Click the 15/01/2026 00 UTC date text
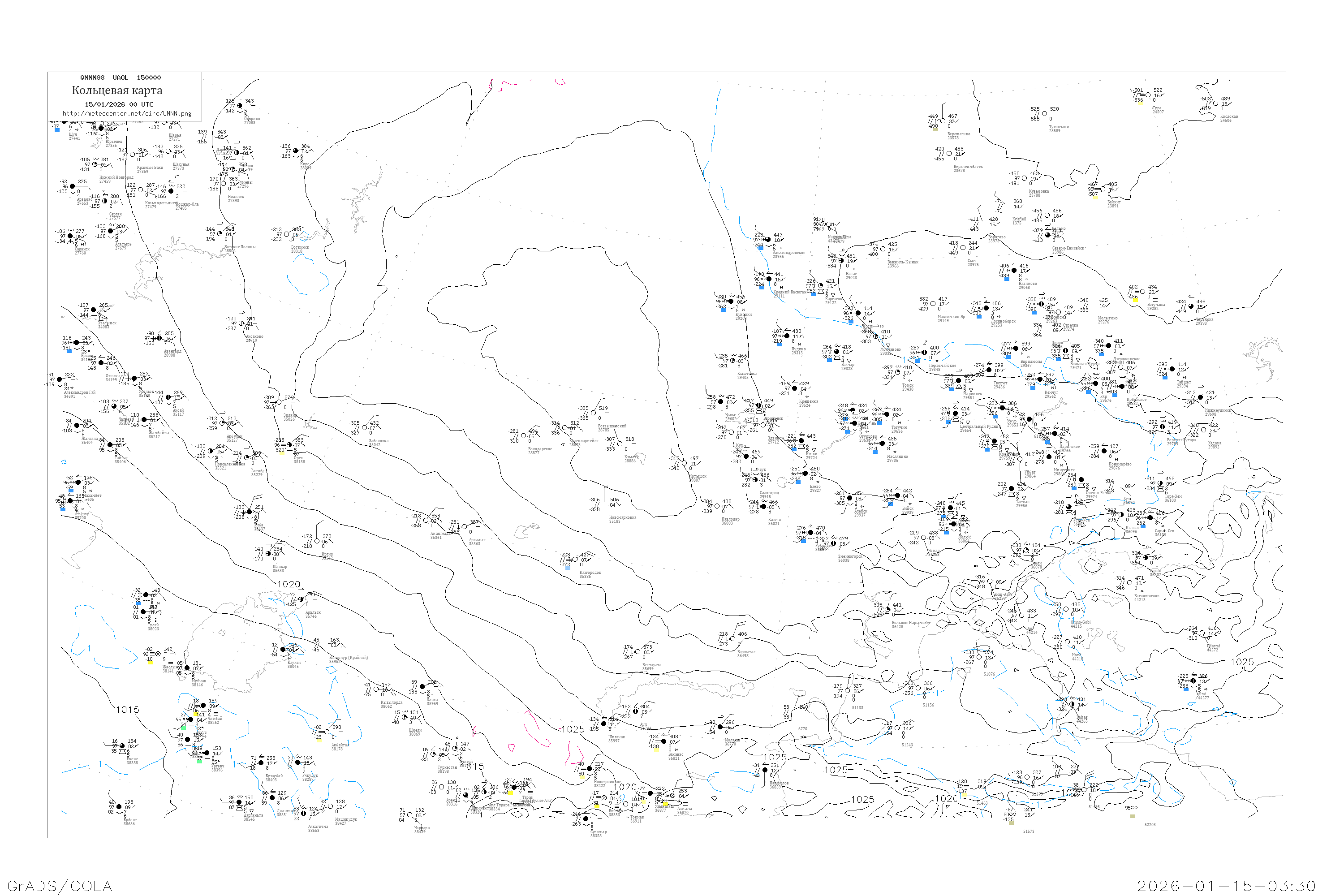The image size is (1344, 896). point(119,104)
